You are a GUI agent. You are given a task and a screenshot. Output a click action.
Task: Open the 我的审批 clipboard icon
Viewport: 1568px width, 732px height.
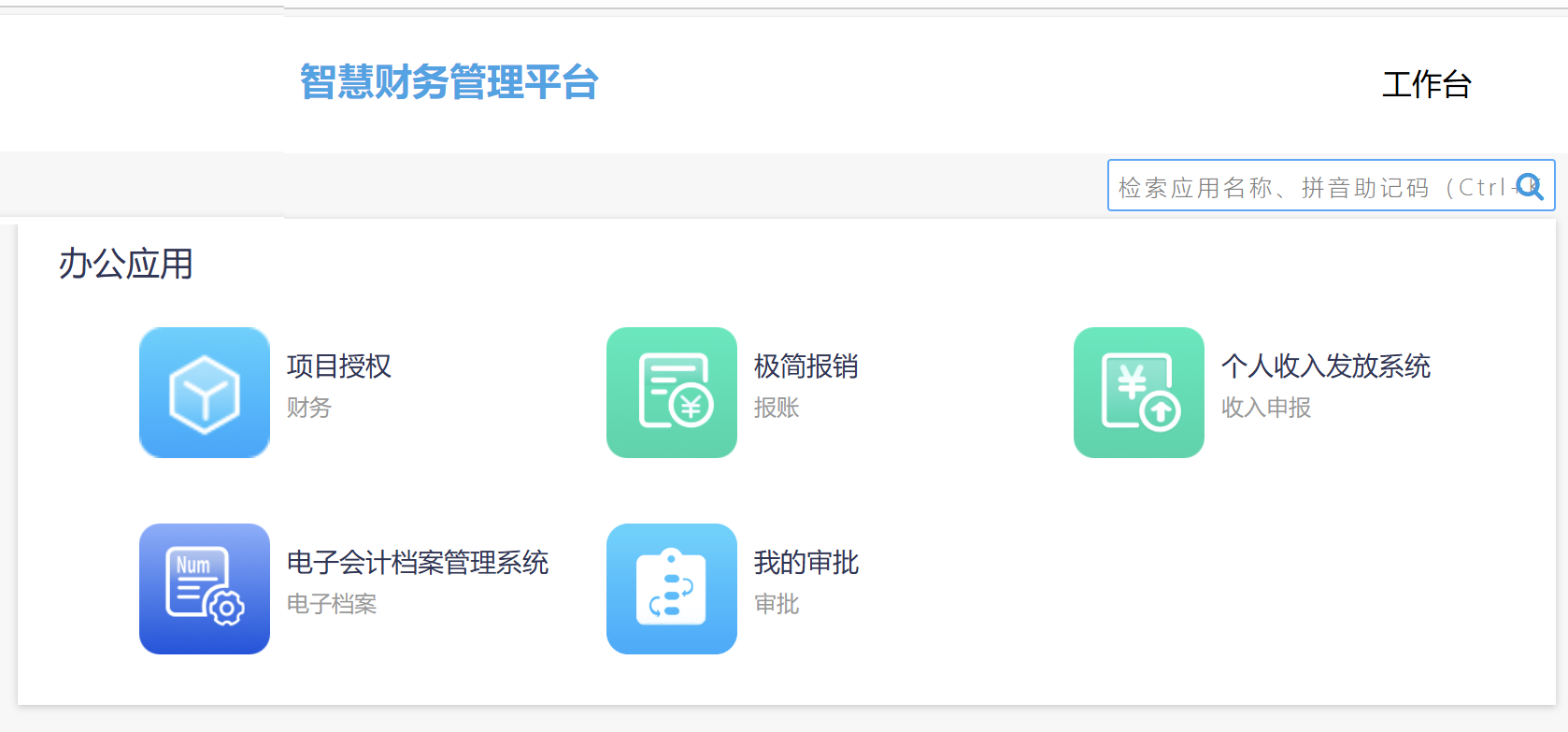[x=672, y=589]
